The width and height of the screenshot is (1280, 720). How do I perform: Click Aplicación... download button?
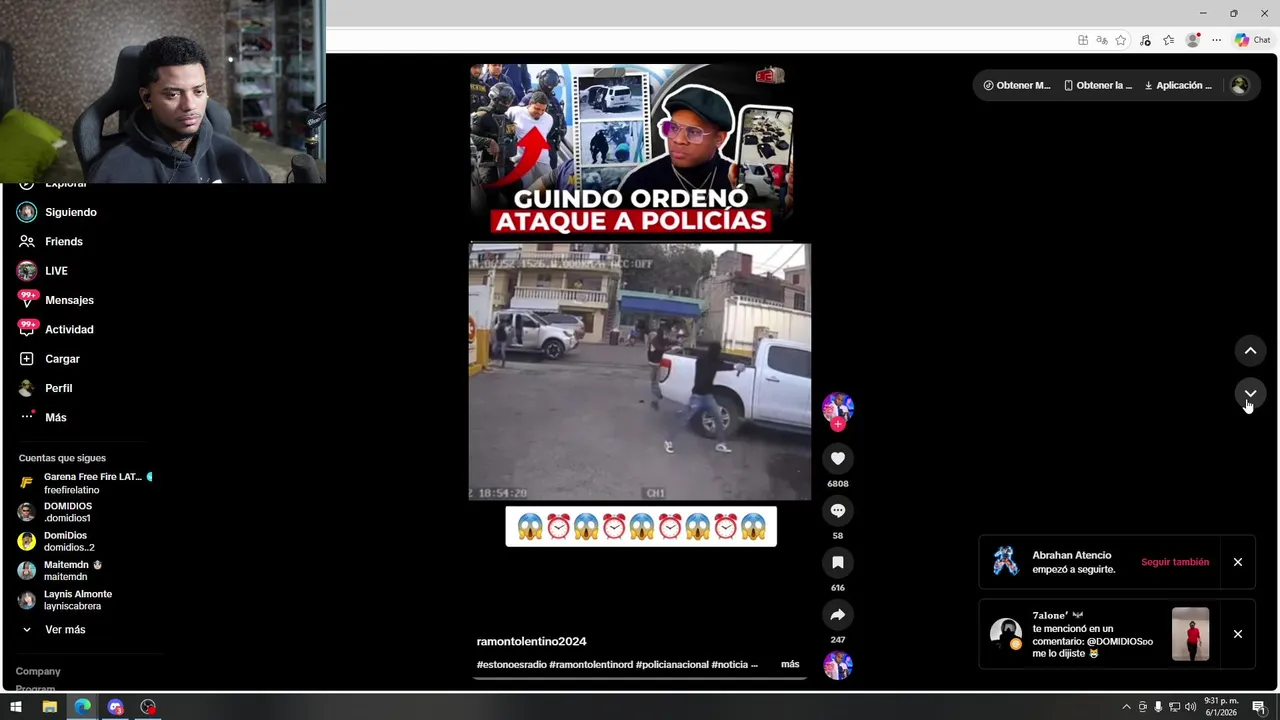pos(1178,85)
